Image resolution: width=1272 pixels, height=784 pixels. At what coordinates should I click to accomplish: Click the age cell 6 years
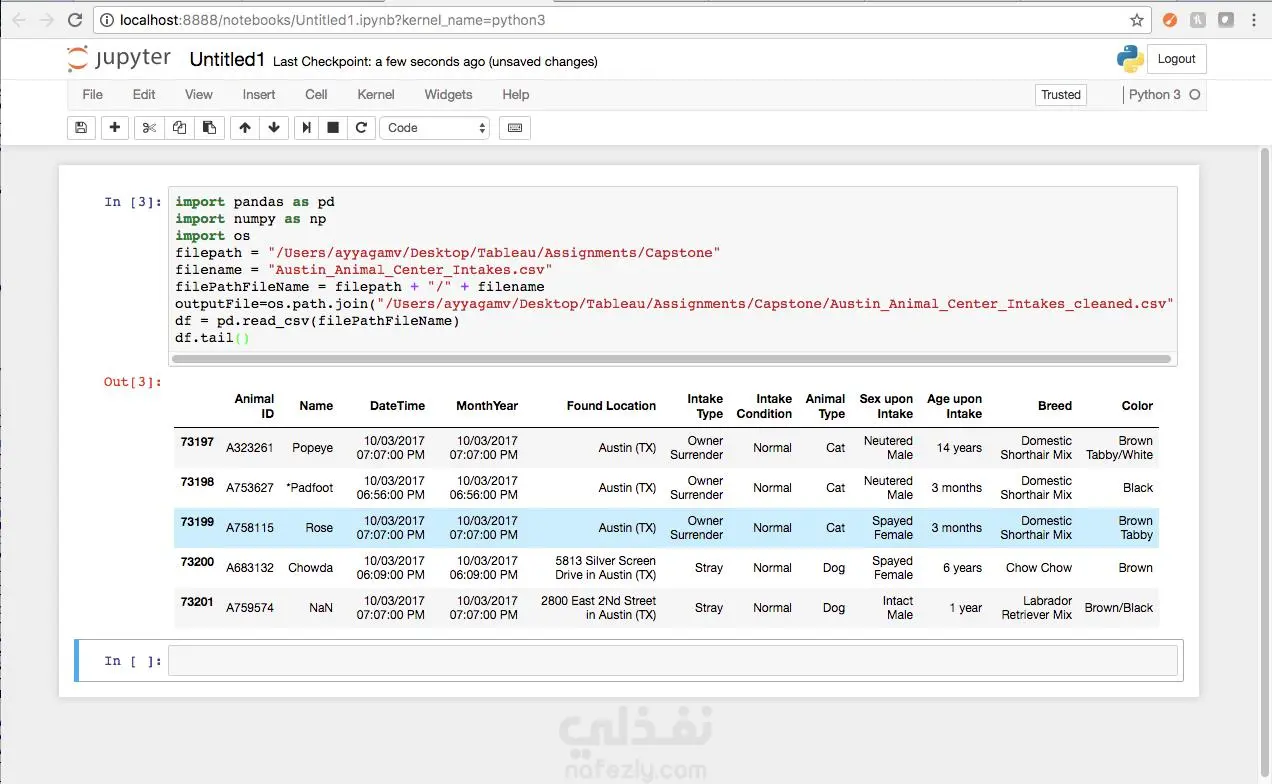963,568
